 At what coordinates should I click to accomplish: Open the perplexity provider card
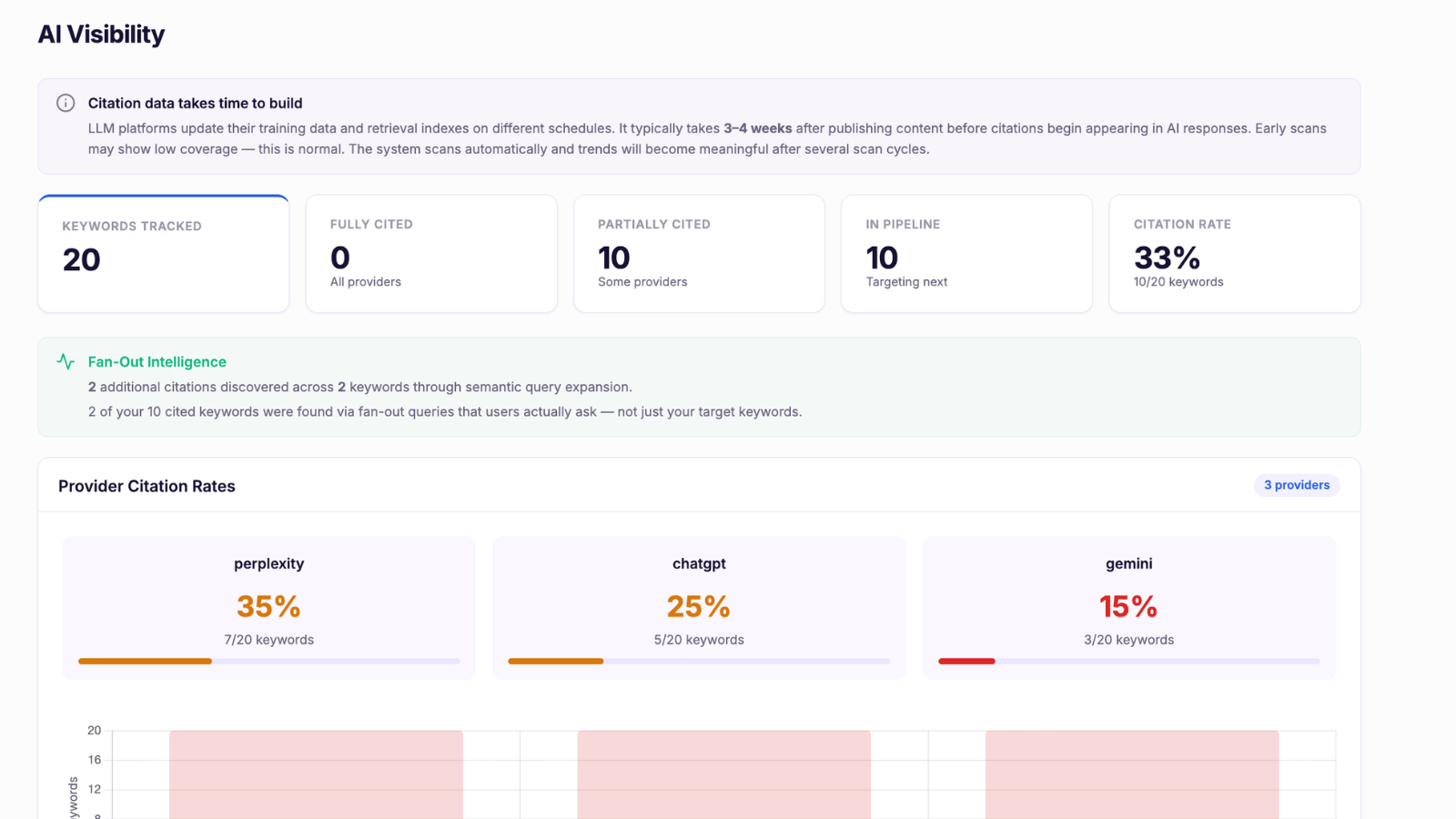tap(268, 608)
